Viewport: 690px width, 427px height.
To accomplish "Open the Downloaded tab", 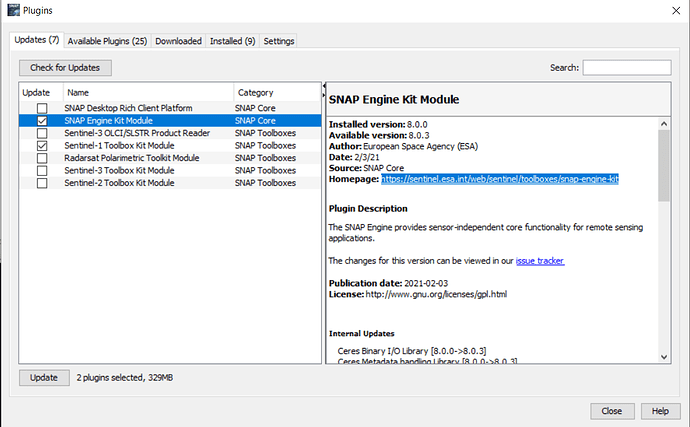I will tap(178, 41).
